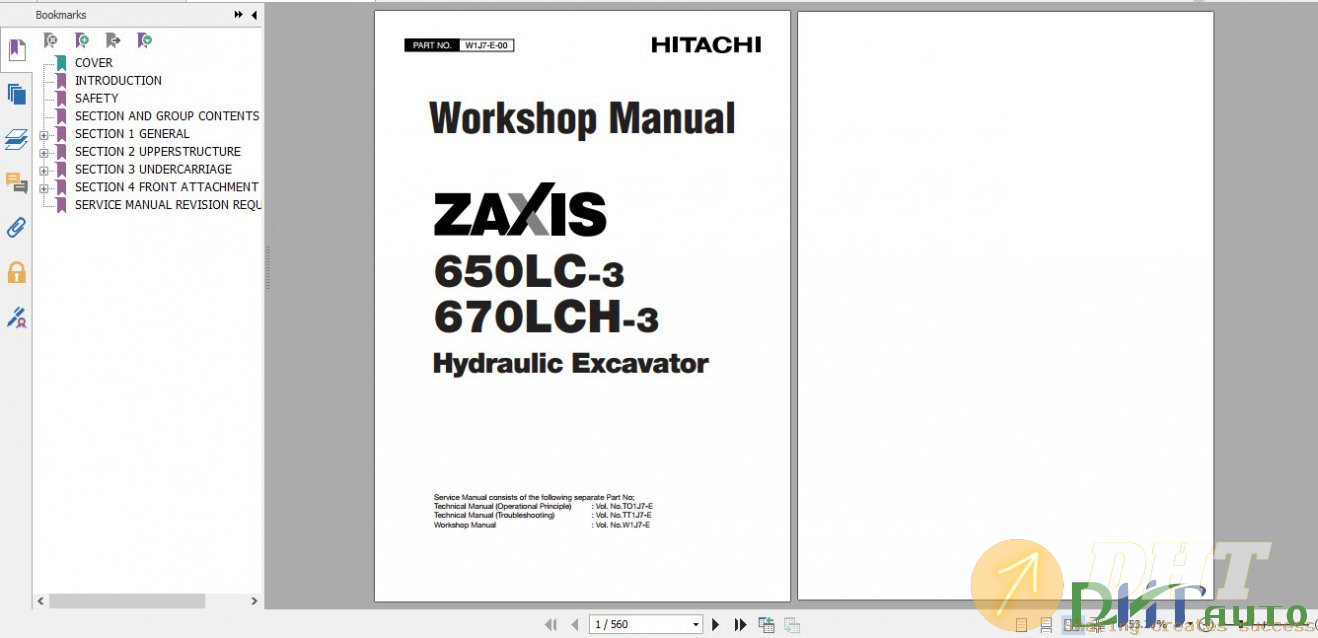The height and width of the screenshot is (638, 1318).
Task: Select SECTION 2 UPPERSTRUCTURE bookmark text
Action: 158,152
